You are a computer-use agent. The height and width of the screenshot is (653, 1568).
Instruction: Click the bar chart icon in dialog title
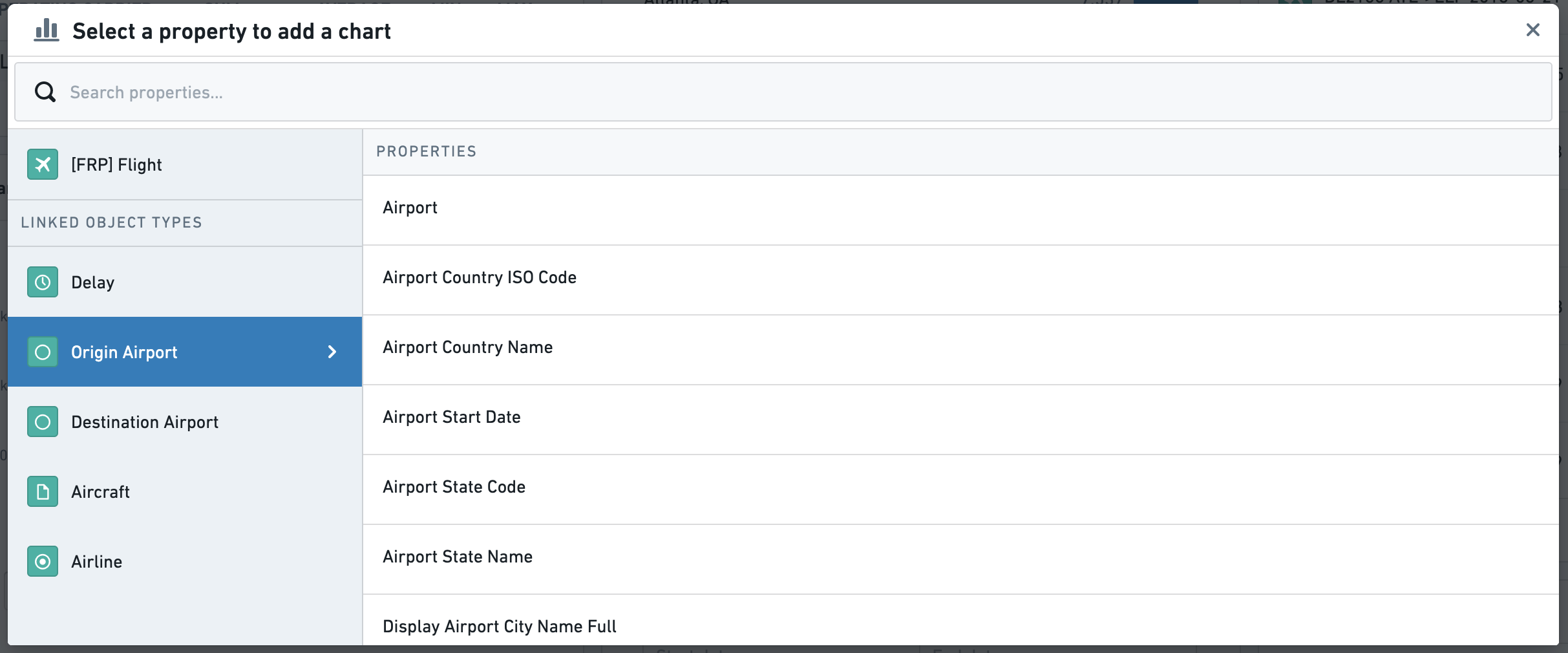pyautogui.click(x=47, y=30)
